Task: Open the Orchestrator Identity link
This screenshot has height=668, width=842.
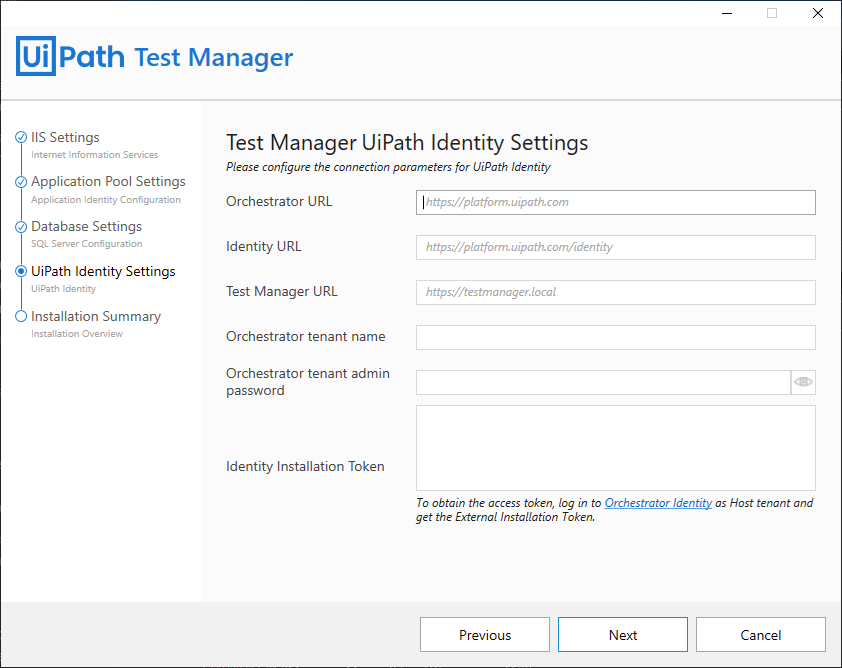Action: coord(658,503)
